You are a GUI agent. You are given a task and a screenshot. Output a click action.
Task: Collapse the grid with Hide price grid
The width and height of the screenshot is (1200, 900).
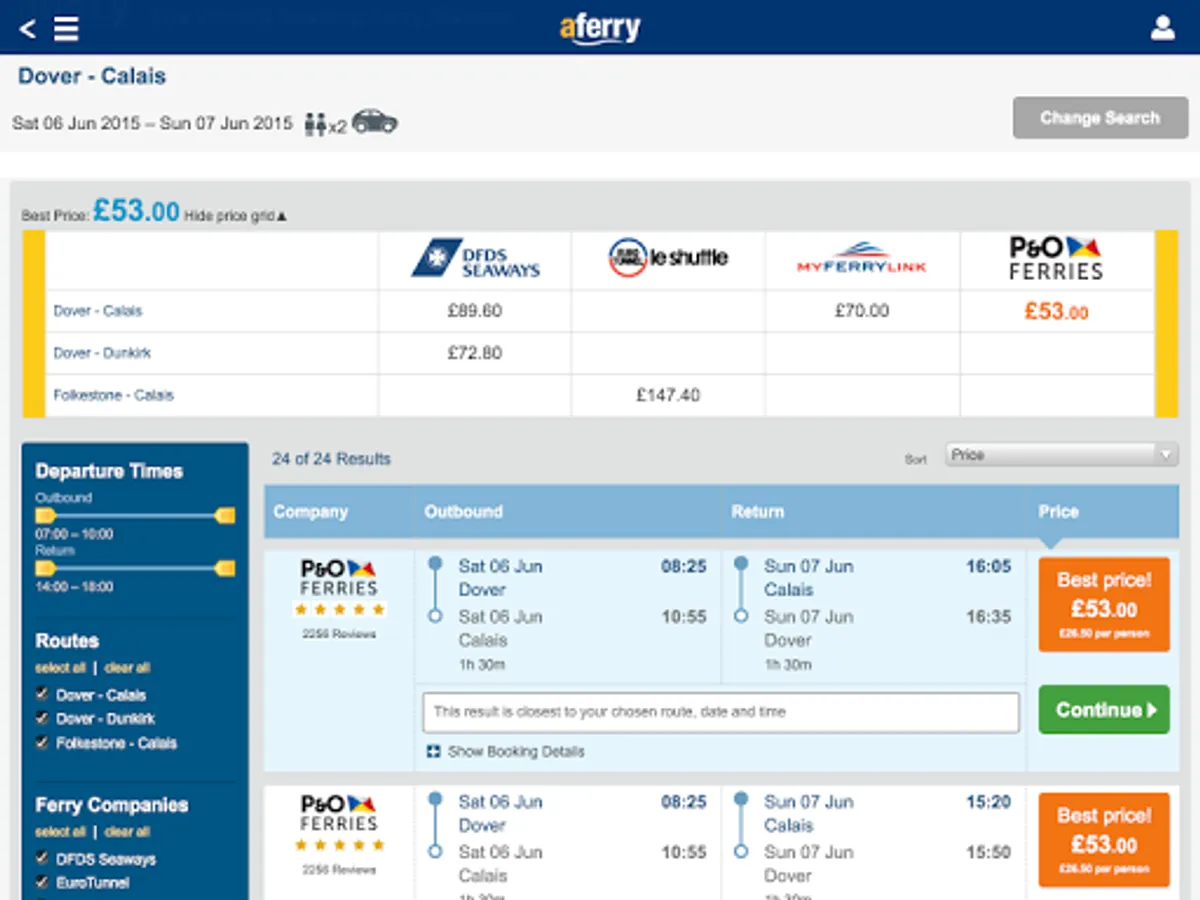[x=235, y=216]
